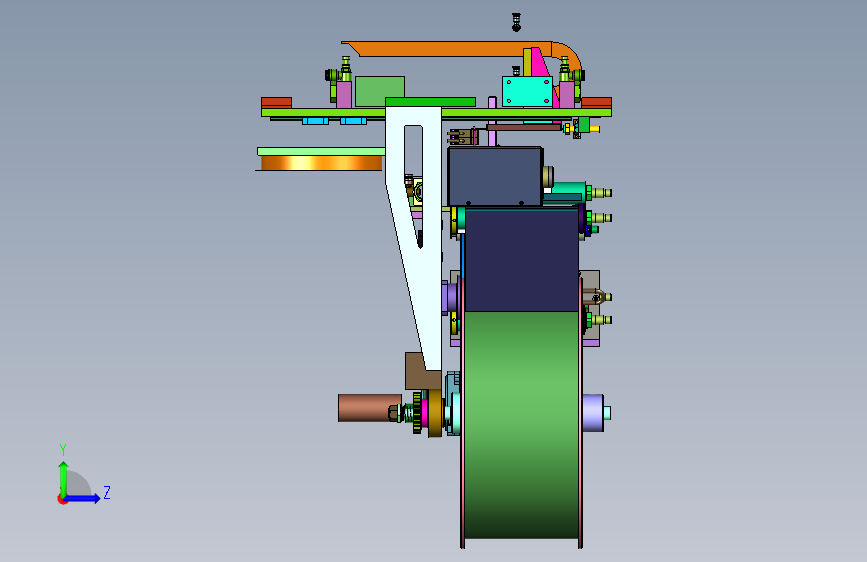Screen dimensions: 867x562
Task: Select the brown shaft cylinder at left
Action: (369, 408)
